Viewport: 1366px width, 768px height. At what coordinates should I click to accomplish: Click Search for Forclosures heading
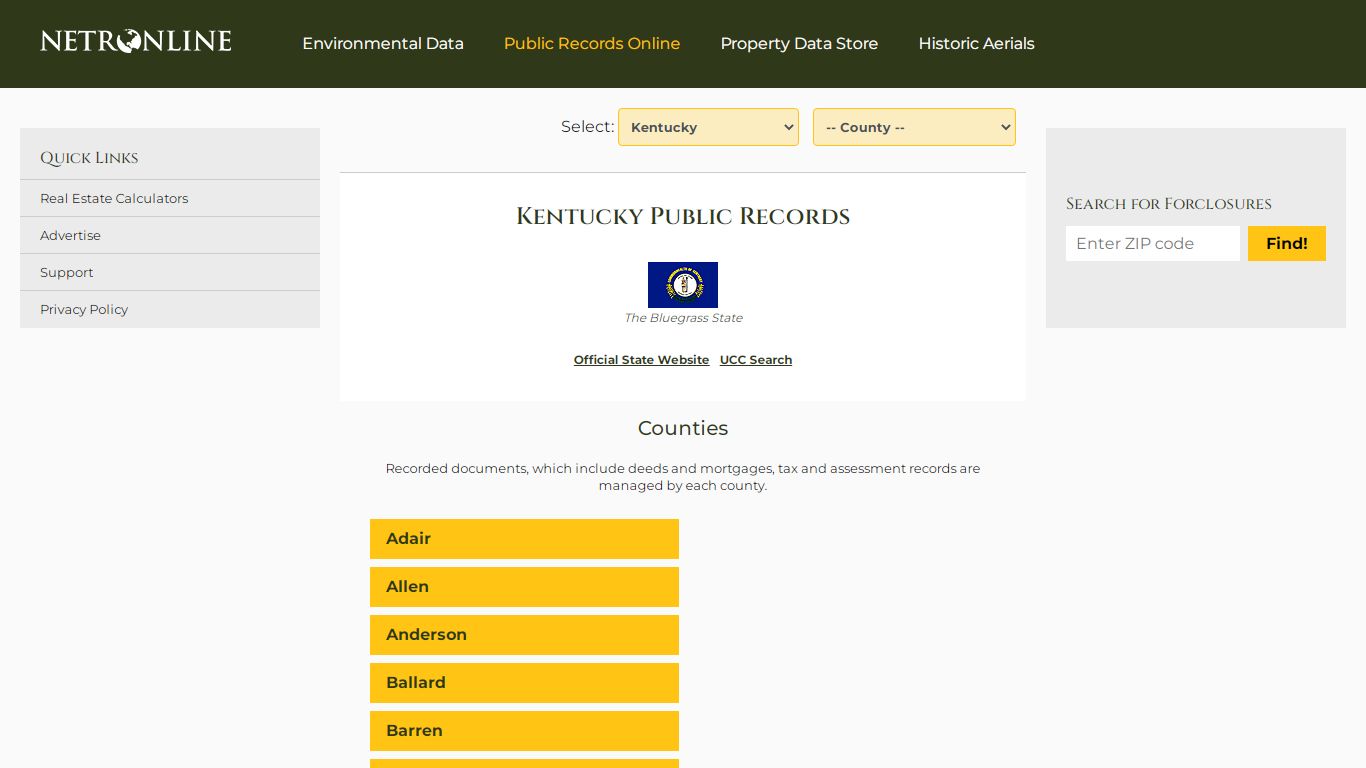[x=1168, y=204]
